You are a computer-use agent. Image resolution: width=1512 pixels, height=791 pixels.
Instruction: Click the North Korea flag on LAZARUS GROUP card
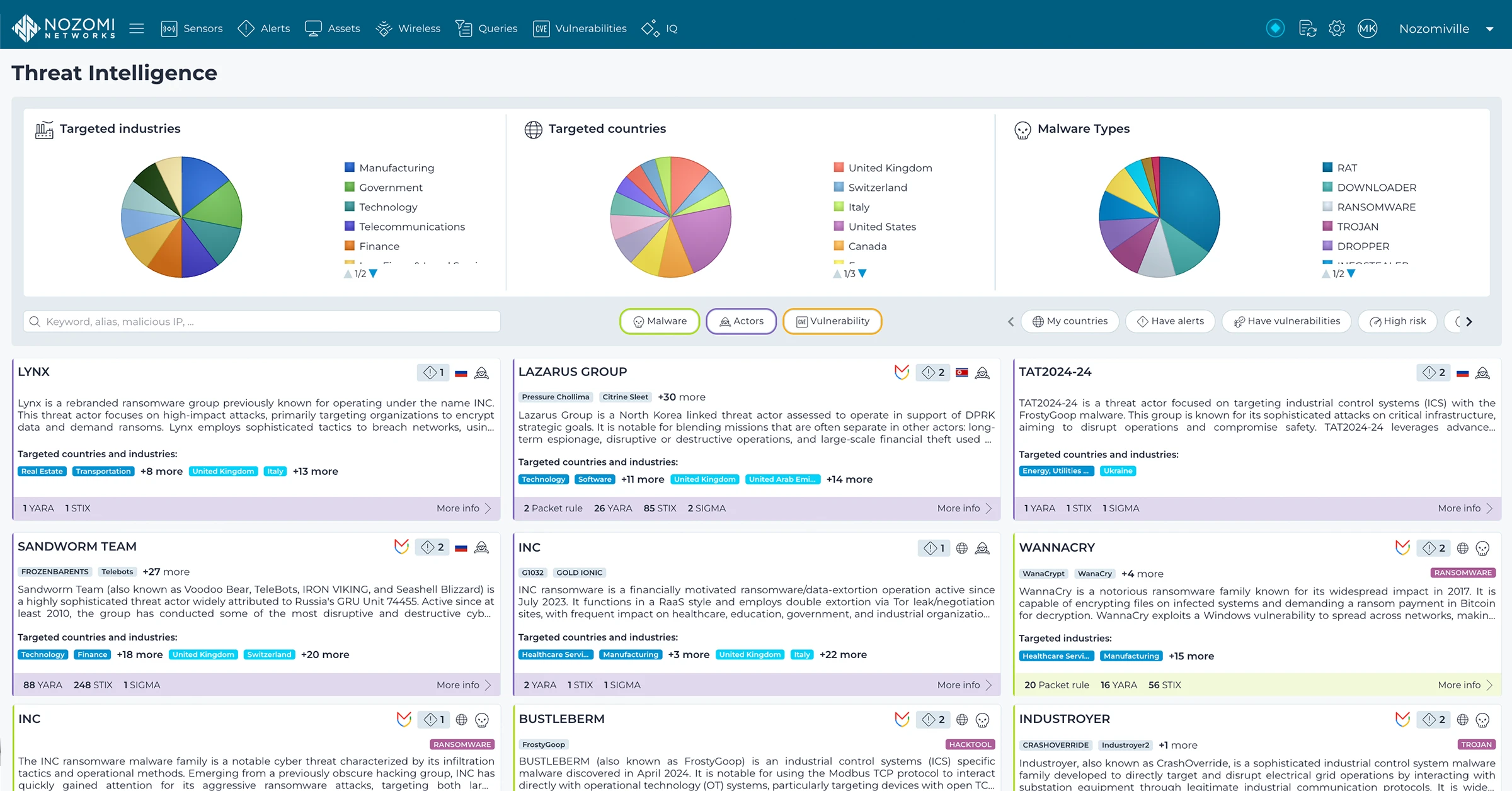point(962,373)
